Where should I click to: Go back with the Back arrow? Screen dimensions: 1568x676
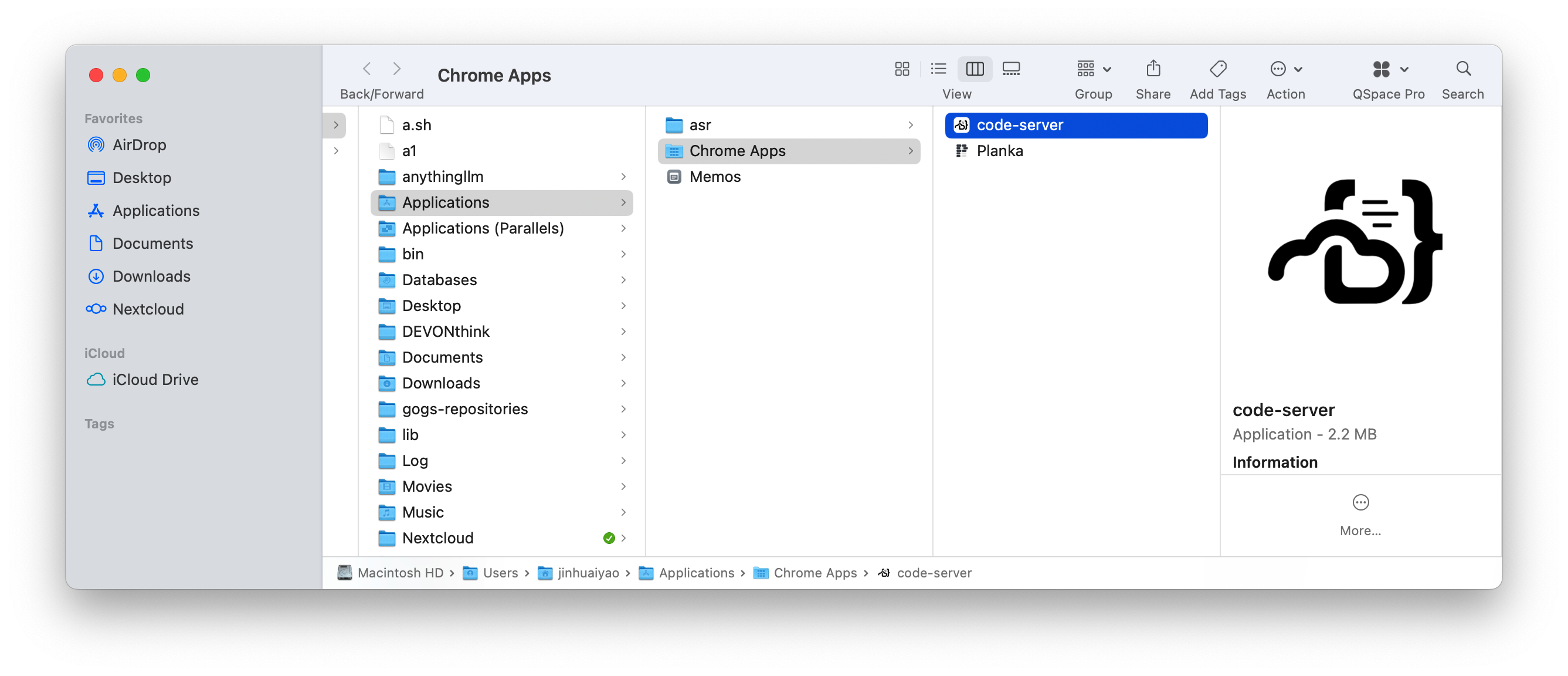[366, 69]
